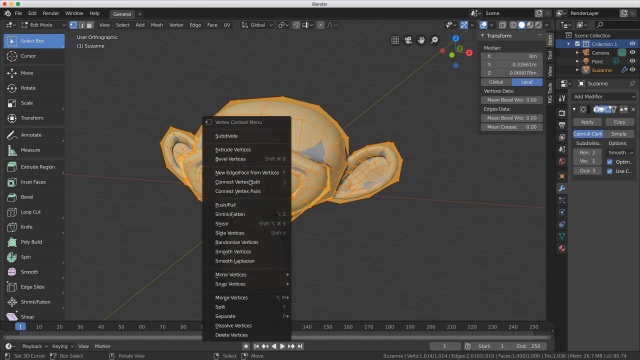Open the Global orientation dropdown

[257, 25]
